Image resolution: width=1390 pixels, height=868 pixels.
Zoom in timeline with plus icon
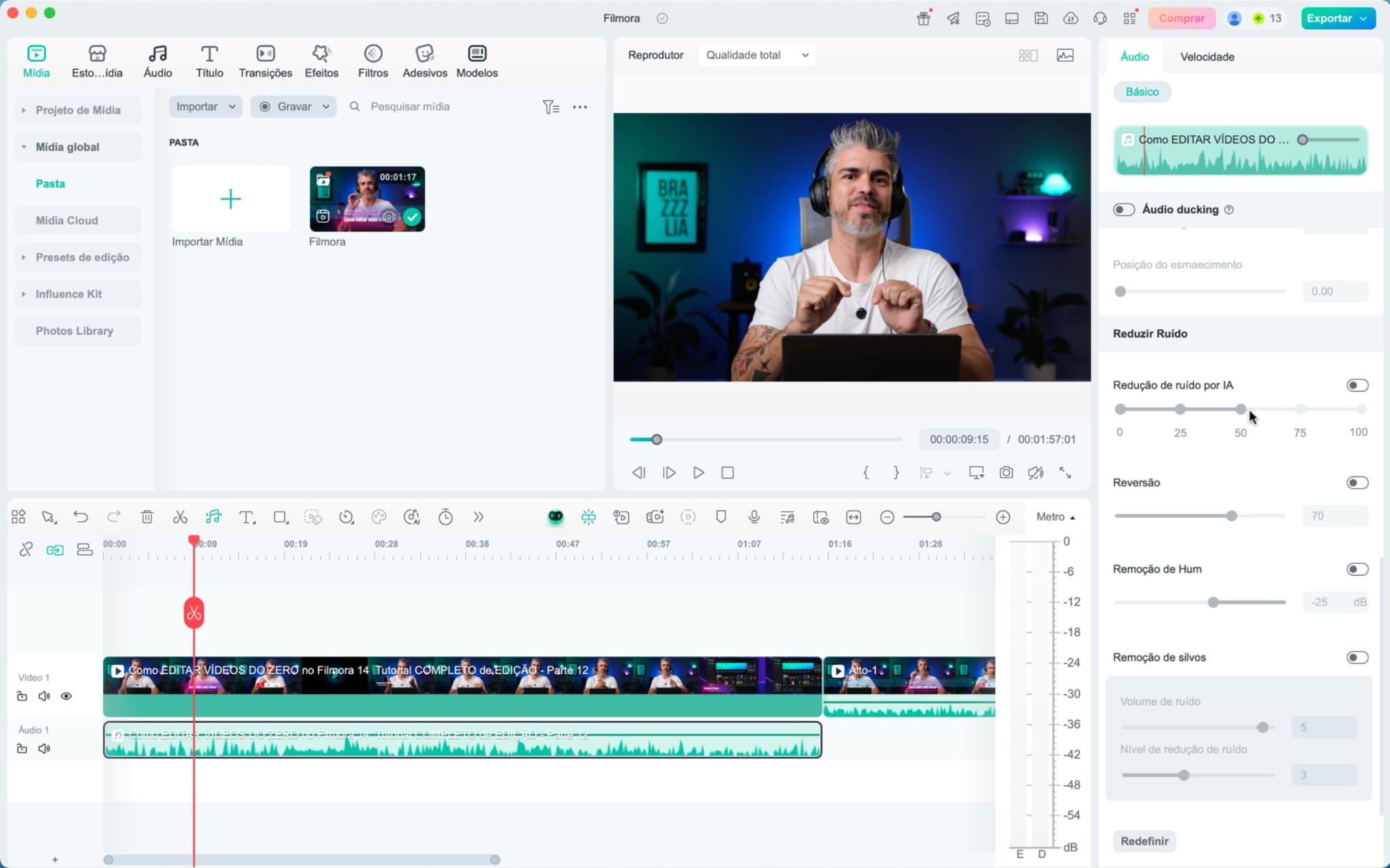pos(1003,517)
